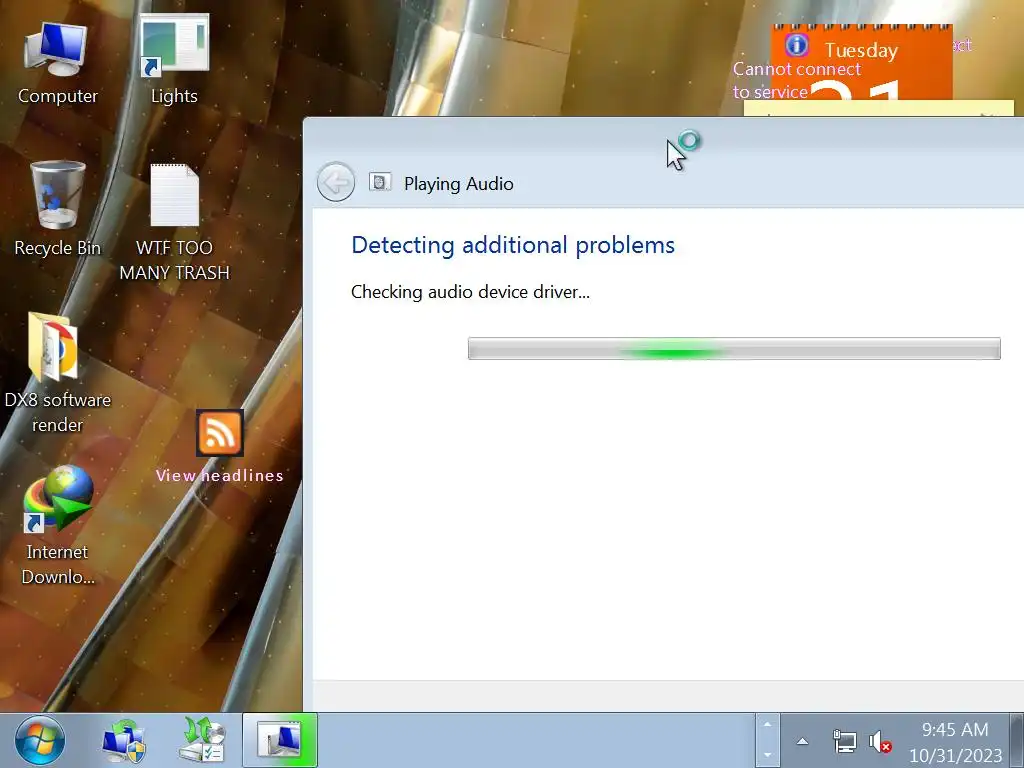Click the View headlines link

tap(220, 475)
